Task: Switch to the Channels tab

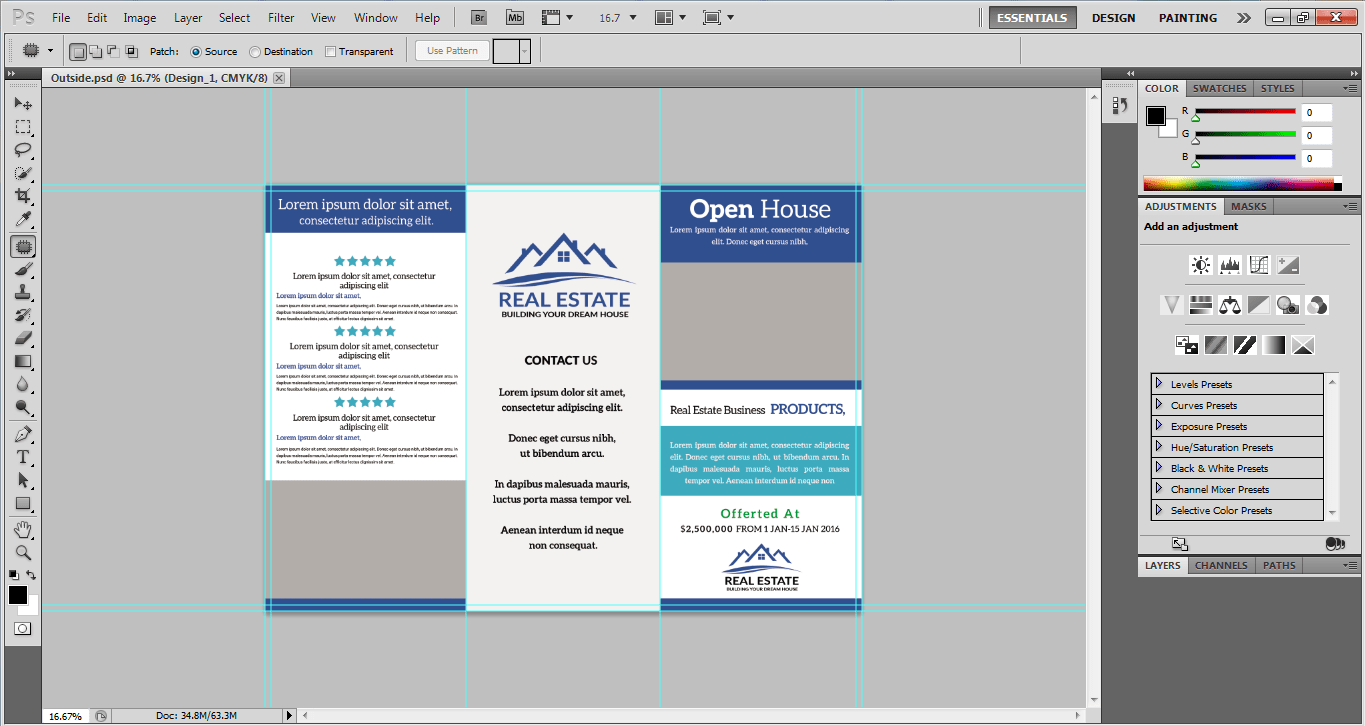Action: pyautogui.click(x=1220, y=565)
